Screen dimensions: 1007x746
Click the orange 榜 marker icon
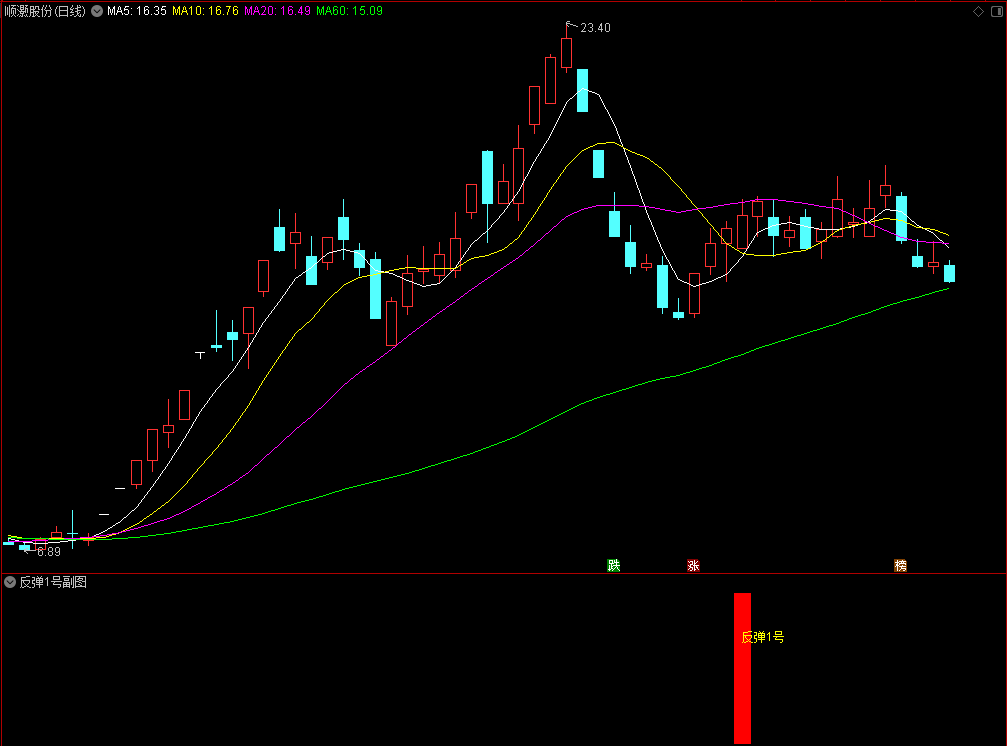(x=900, y=565)
